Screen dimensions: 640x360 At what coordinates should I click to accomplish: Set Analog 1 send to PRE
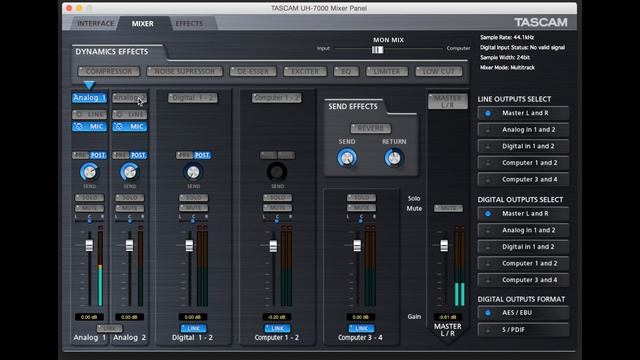click(x=80, y=155)
